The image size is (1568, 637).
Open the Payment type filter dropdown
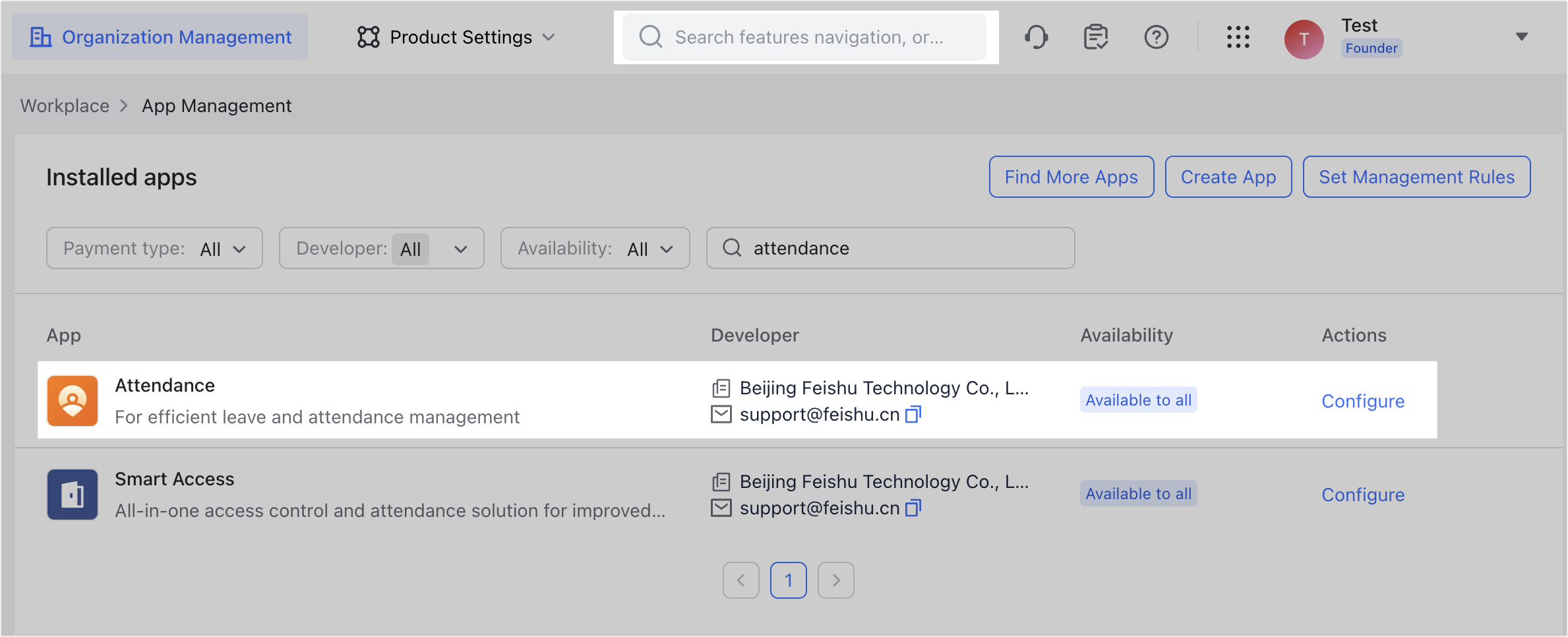[154, 248]
